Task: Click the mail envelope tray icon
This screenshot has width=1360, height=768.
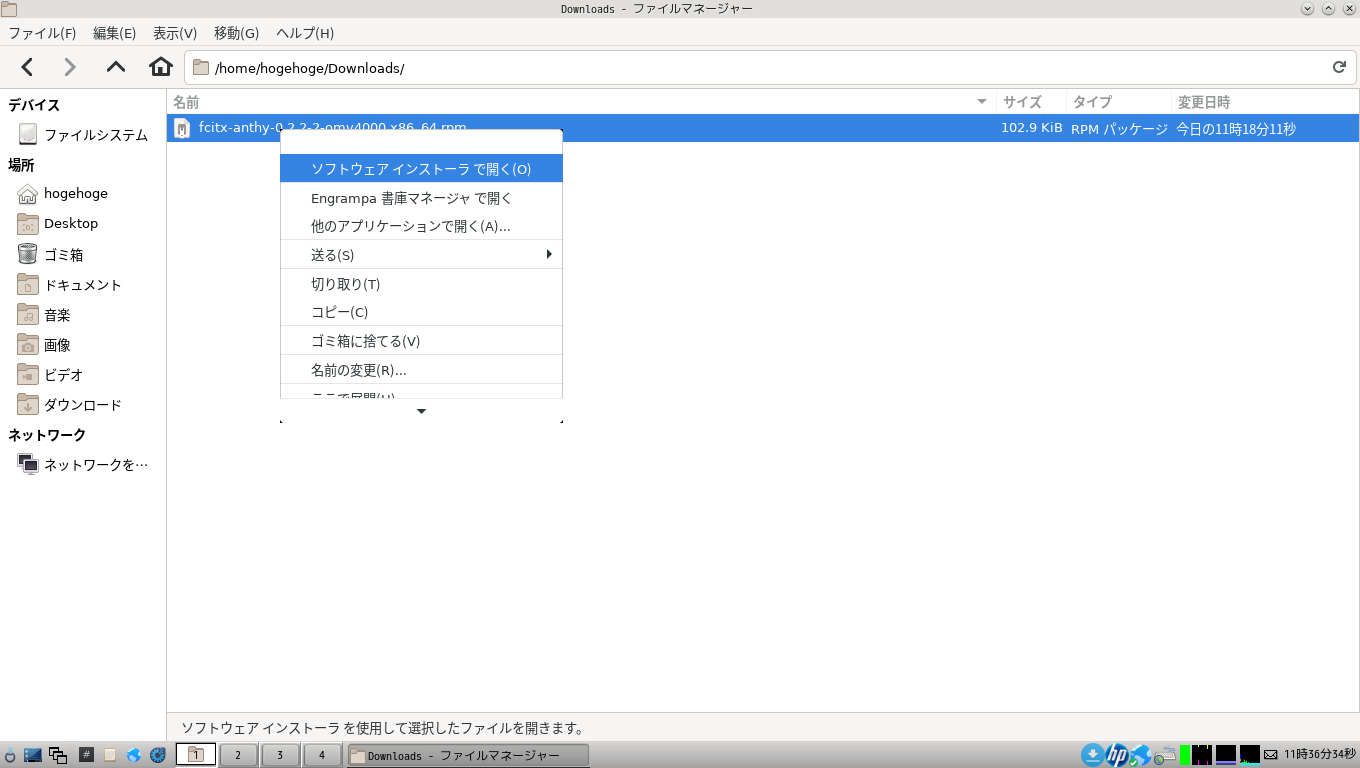Action: pos(1271,755)
